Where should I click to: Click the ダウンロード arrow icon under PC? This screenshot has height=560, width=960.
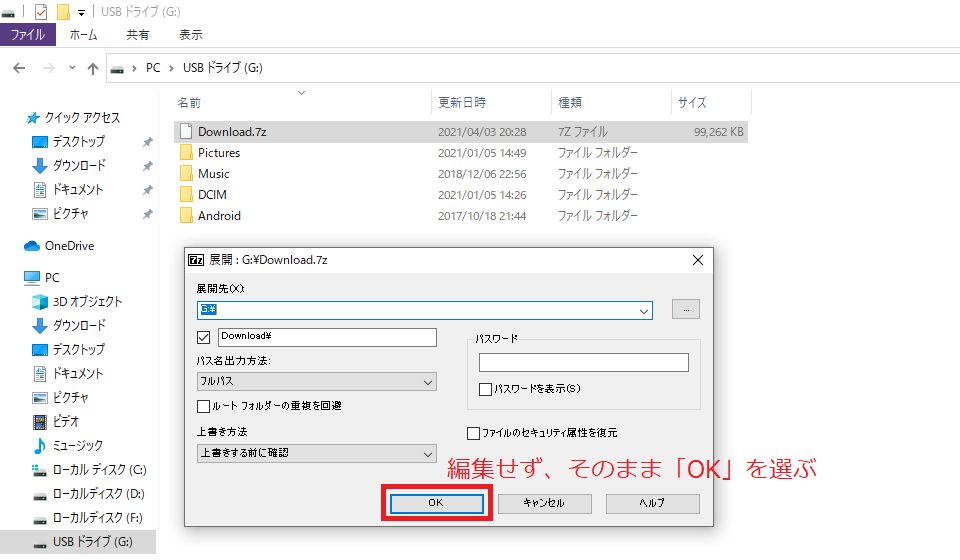40,326
